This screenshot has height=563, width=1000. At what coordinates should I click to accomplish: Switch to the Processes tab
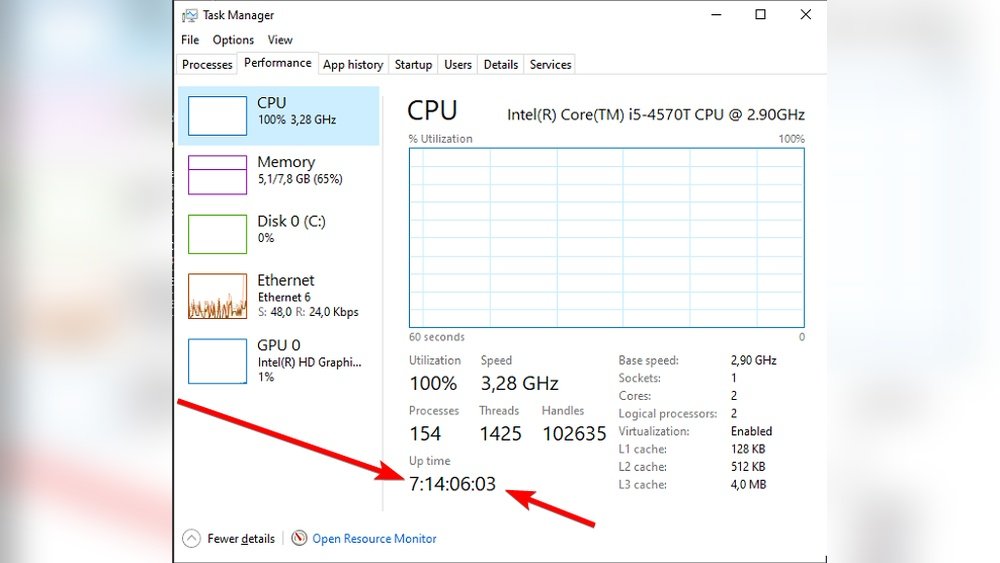pyautogui.click(x=207, y=65)
